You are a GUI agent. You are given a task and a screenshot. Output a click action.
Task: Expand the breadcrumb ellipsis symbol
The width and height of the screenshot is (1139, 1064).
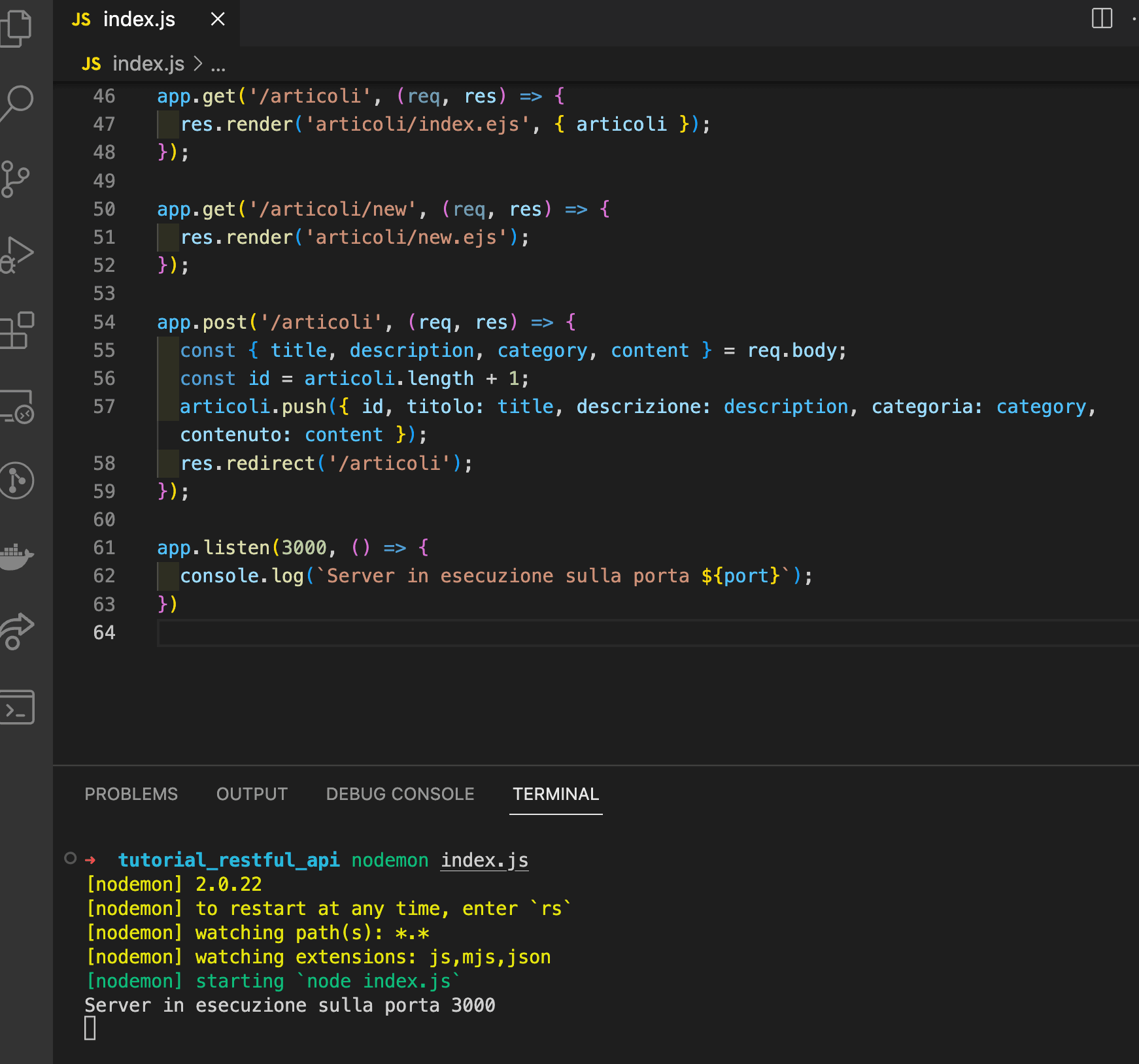tap(218, 65)
